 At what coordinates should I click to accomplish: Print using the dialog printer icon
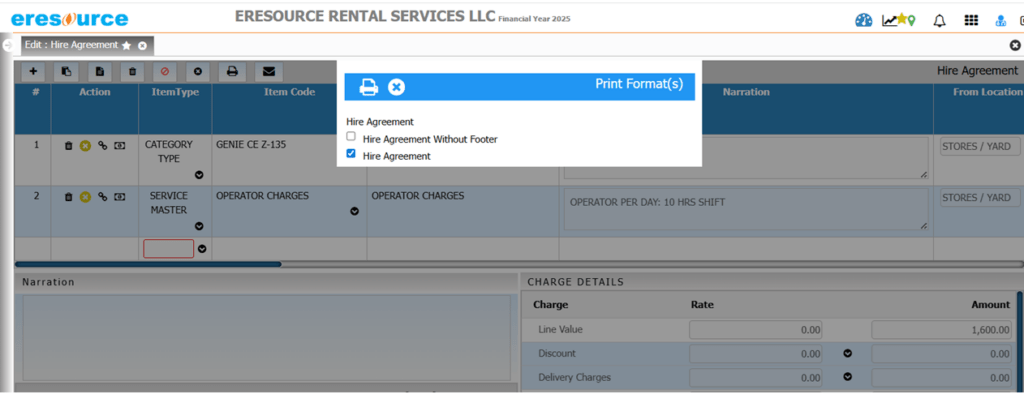point(369,87)
